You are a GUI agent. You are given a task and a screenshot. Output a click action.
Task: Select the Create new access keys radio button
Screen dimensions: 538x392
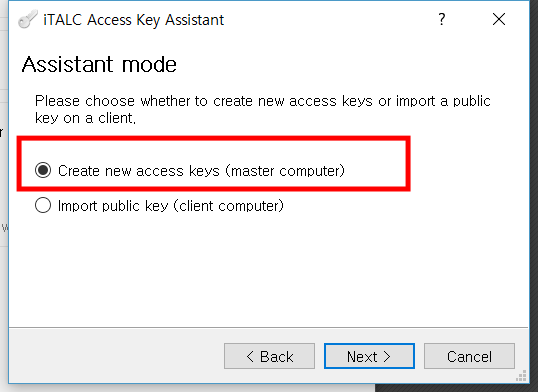43,170
